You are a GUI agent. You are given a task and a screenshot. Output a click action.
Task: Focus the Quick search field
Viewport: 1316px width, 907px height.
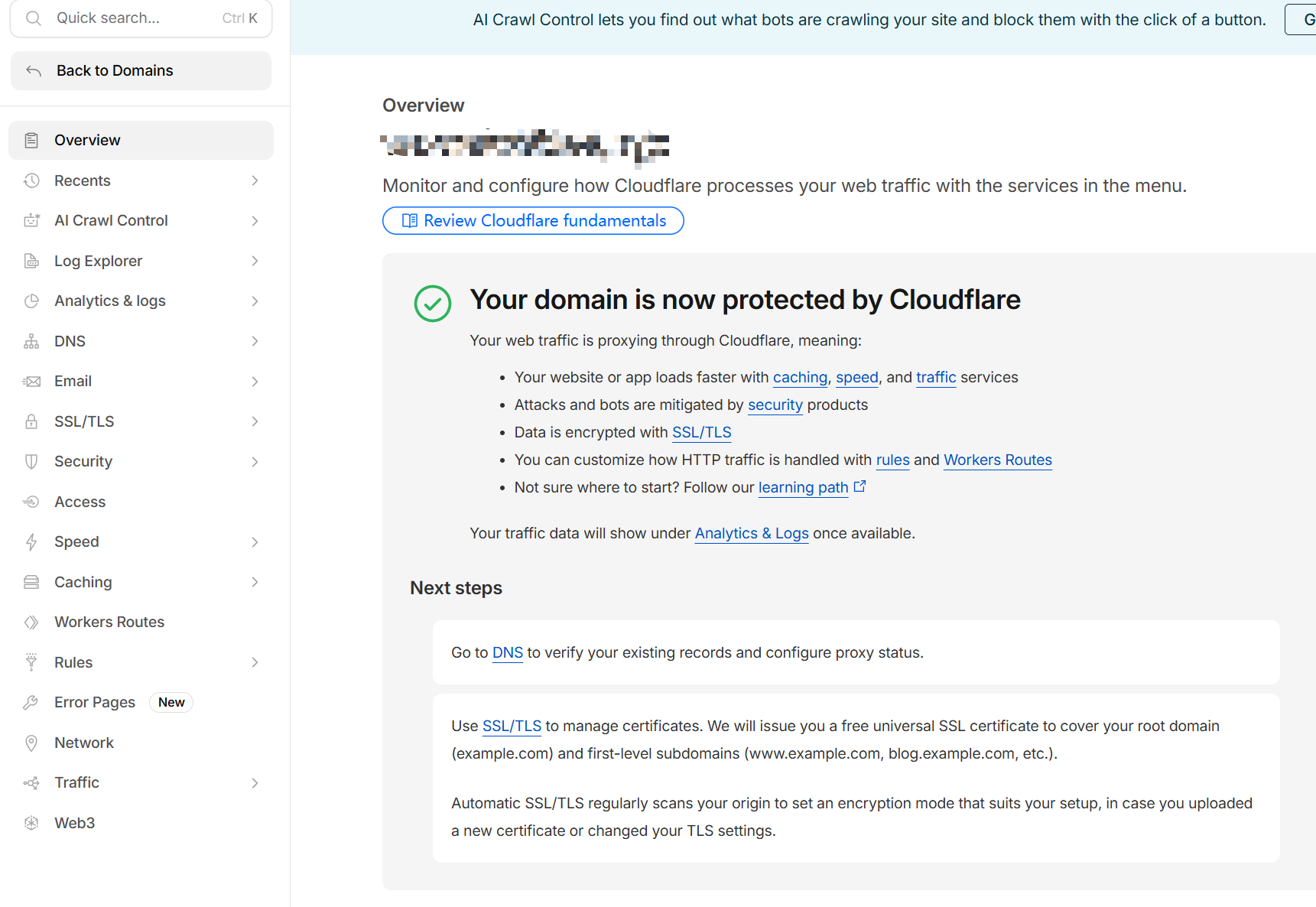pos(141,18)
